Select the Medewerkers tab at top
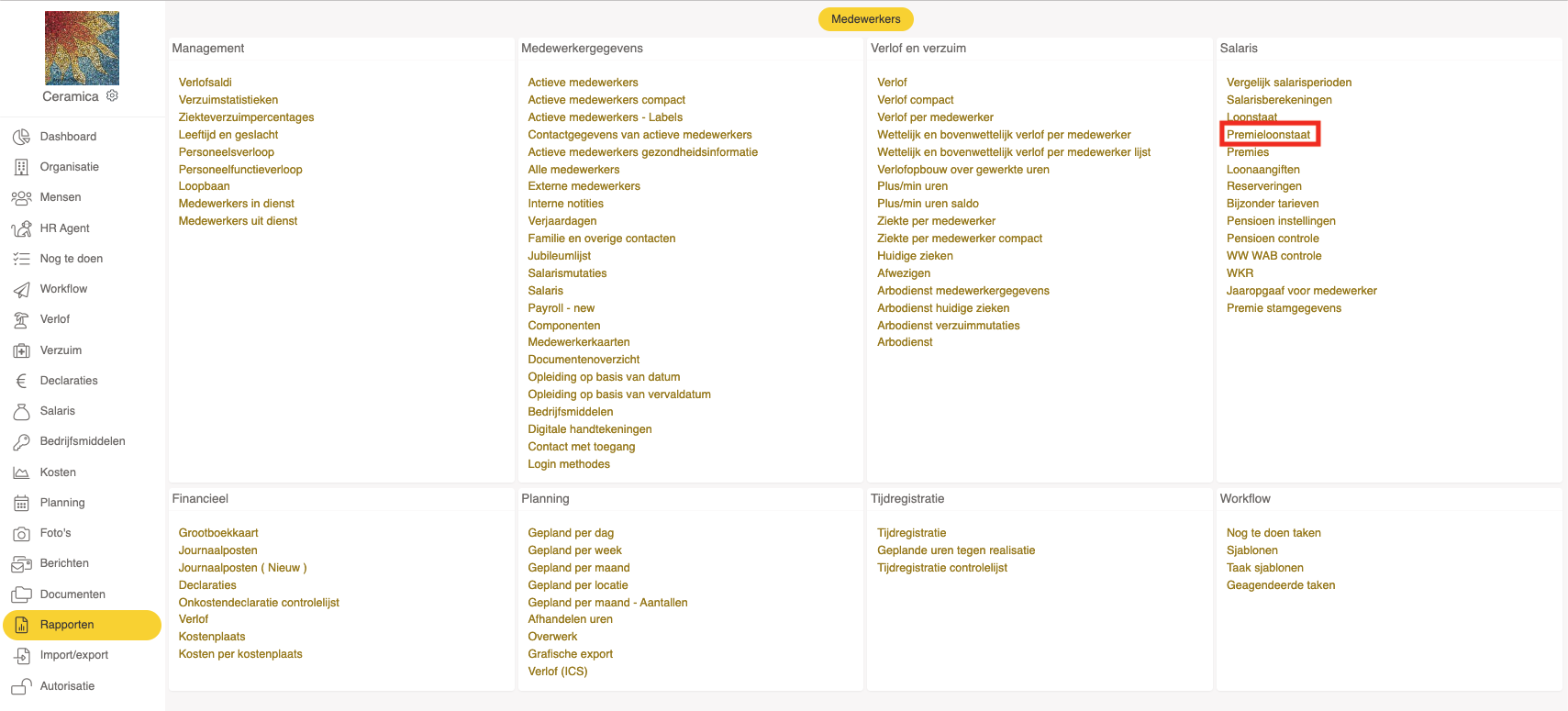Screen dimensions: 1568x711 (865, 19)
